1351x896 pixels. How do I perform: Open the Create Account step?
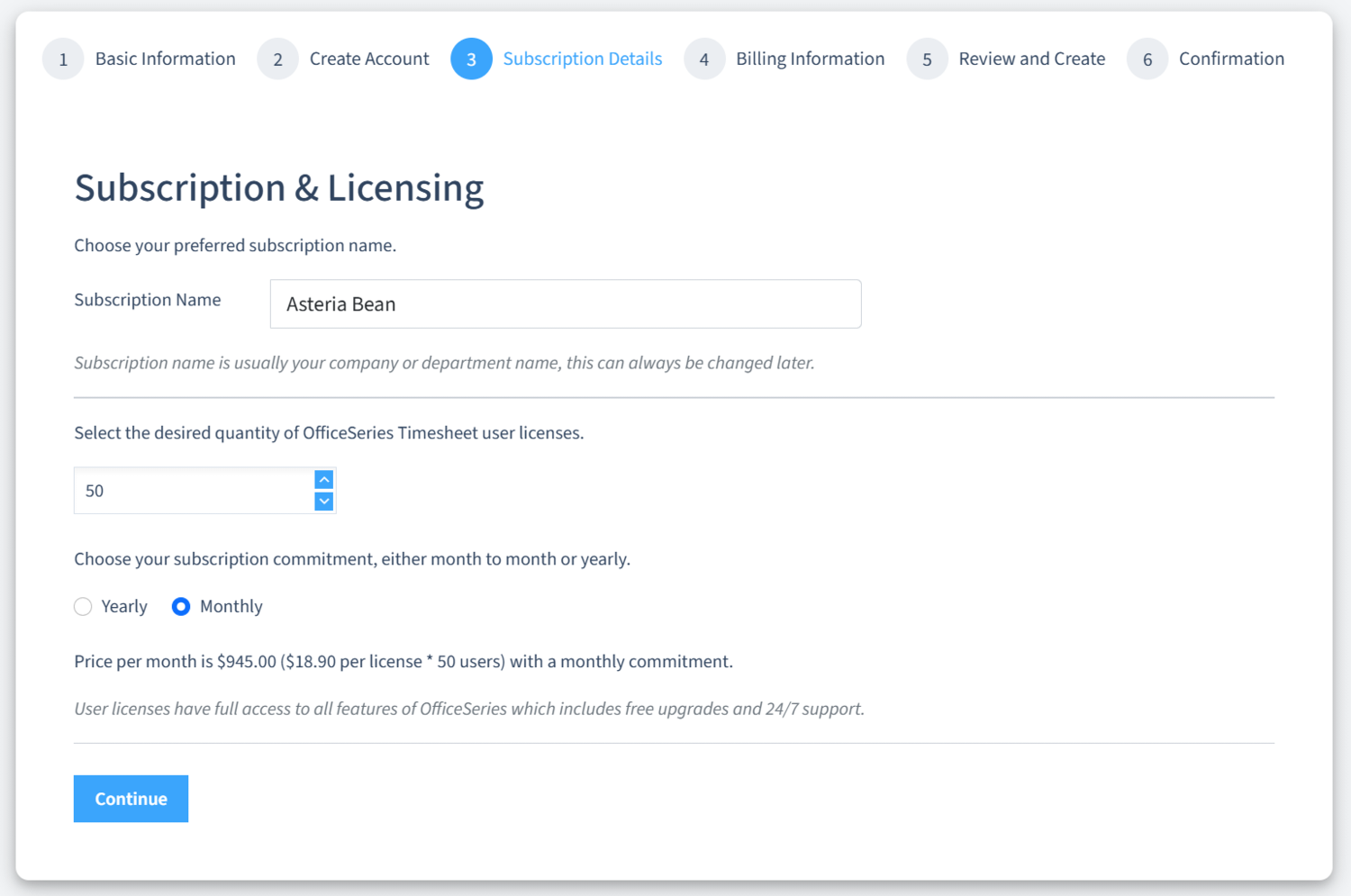click(x=369, y=59)
